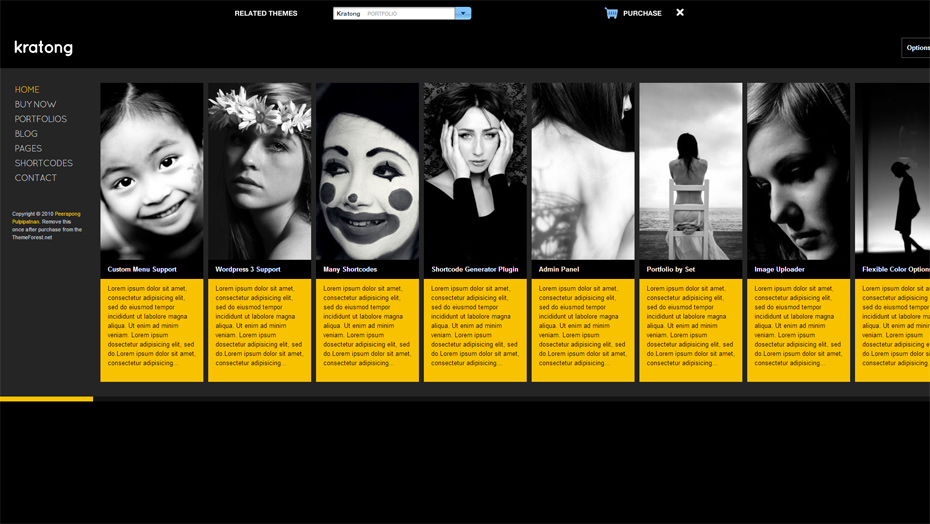Image resolution: width=930 pixels, height=524 pixels.
Task: Open the flower crown woman thumbnail
Action: (259, 171)
